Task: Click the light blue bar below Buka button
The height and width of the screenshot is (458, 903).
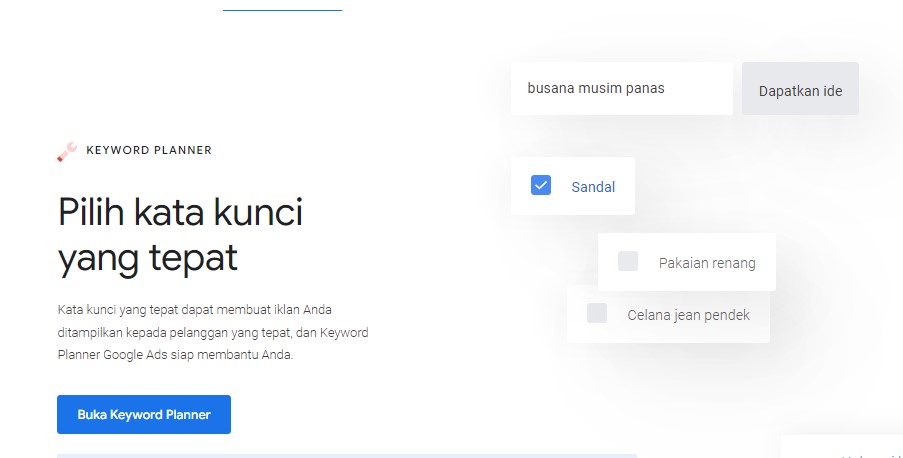Action: (346, 455)
